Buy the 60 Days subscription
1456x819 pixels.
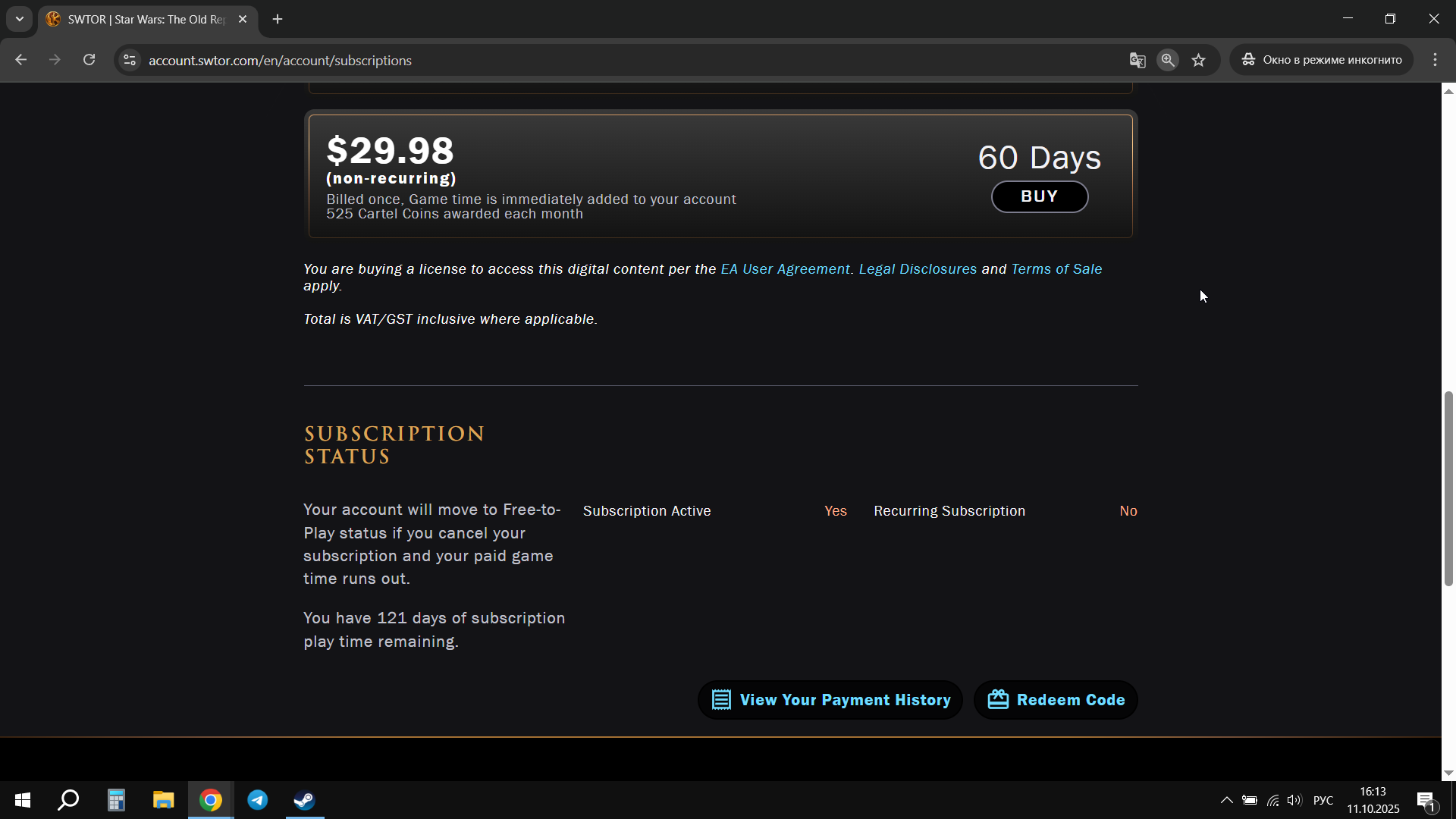1039,196
